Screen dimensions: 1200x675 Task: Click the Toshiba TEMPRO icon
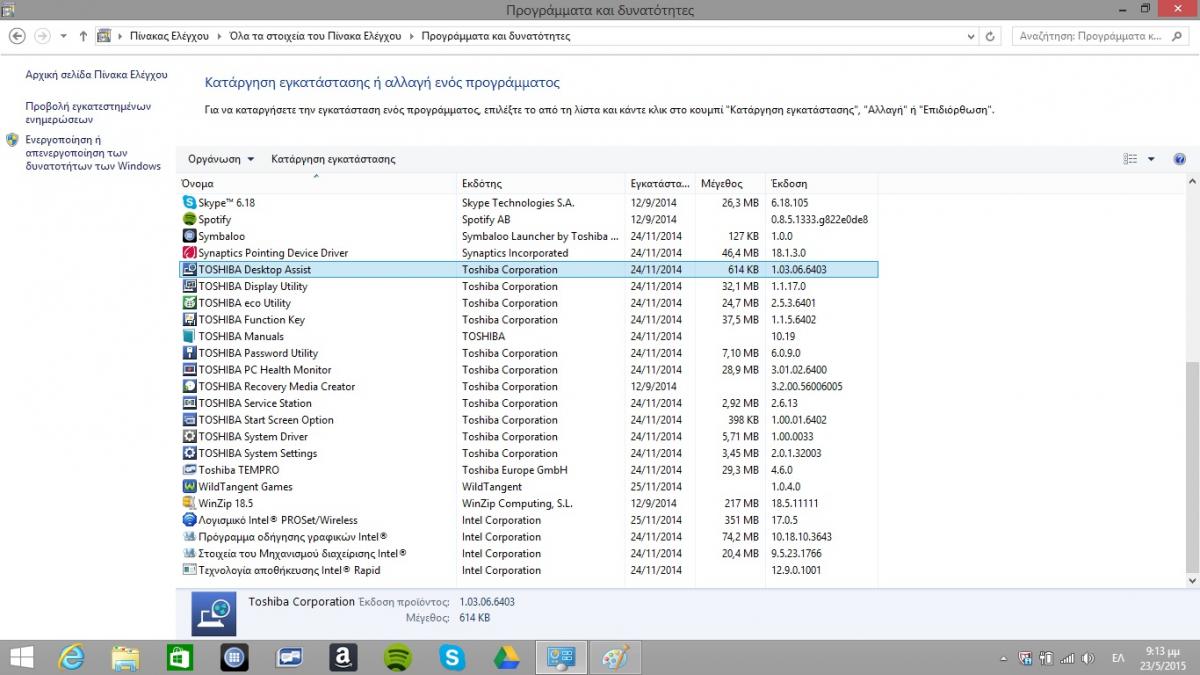[x=190, y=470]
